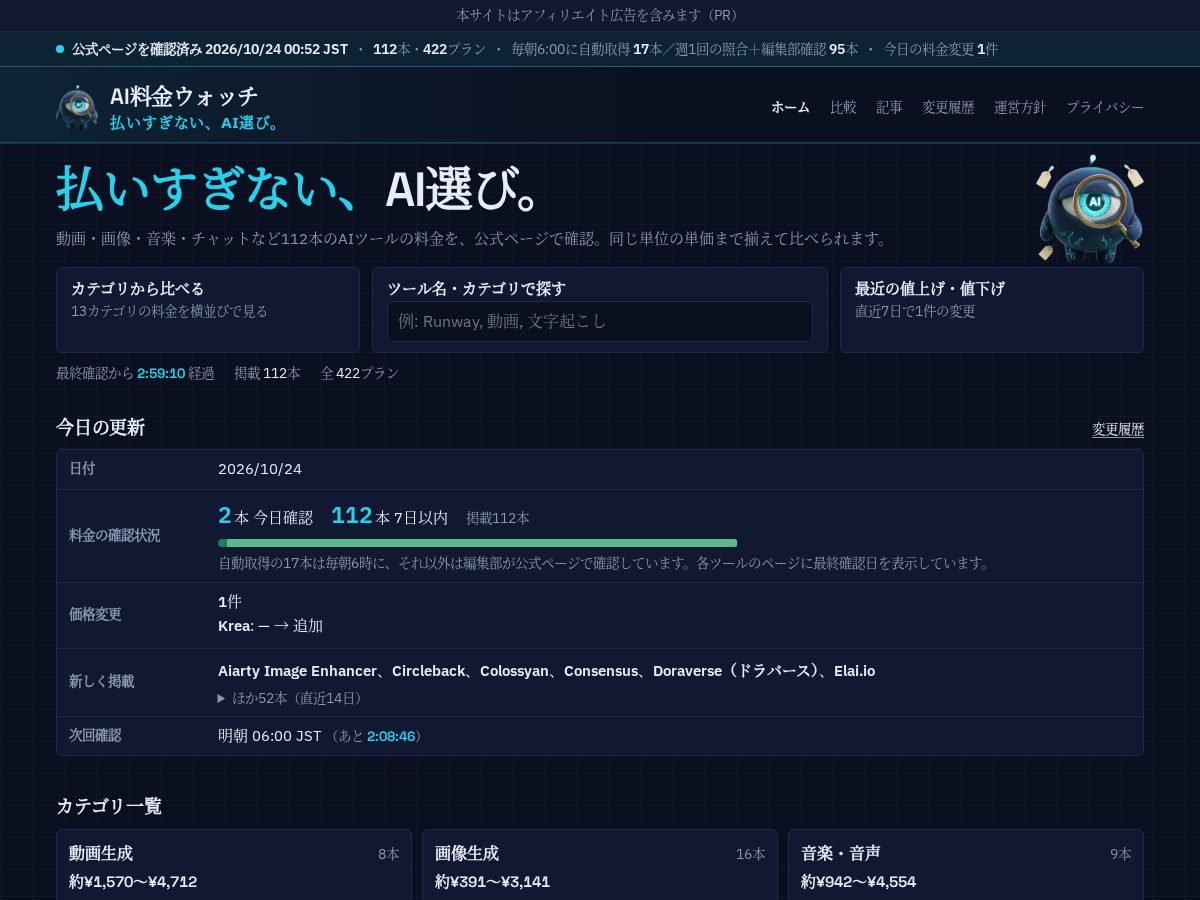Click the 今日の更新 section heading
This screenshot has width=1200, height=900.
(x=100, y=428)
